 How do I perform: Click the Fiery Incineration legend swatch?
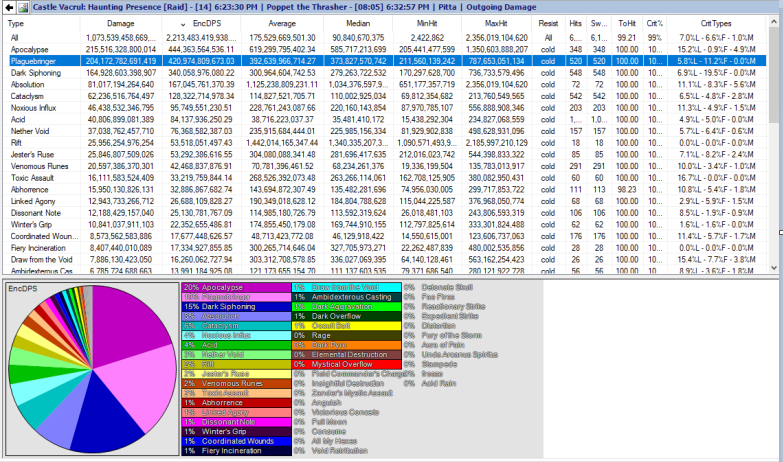click(x=237, y=451)
